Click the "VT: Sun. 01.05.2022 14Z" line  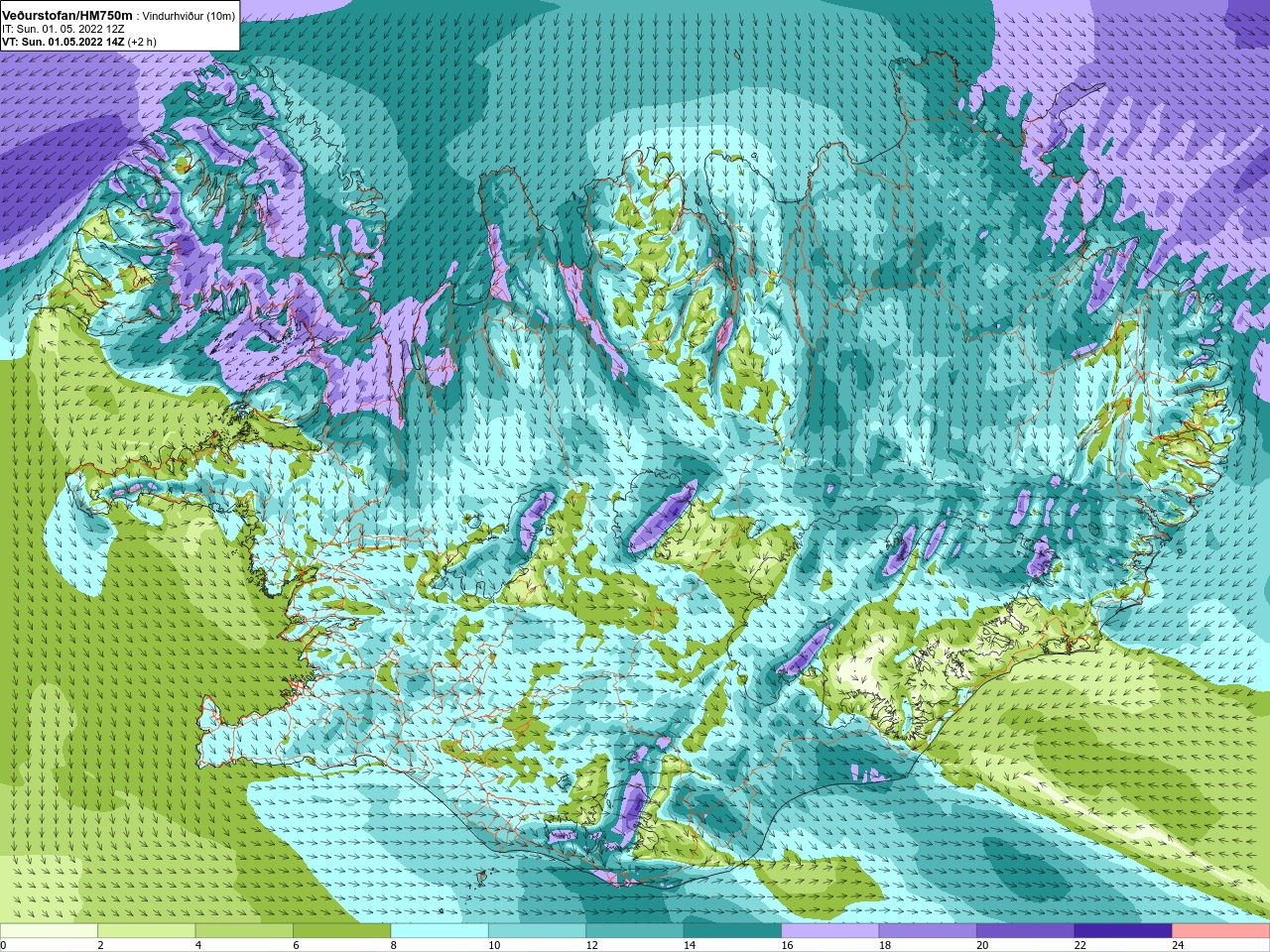(x=63, y=42)
